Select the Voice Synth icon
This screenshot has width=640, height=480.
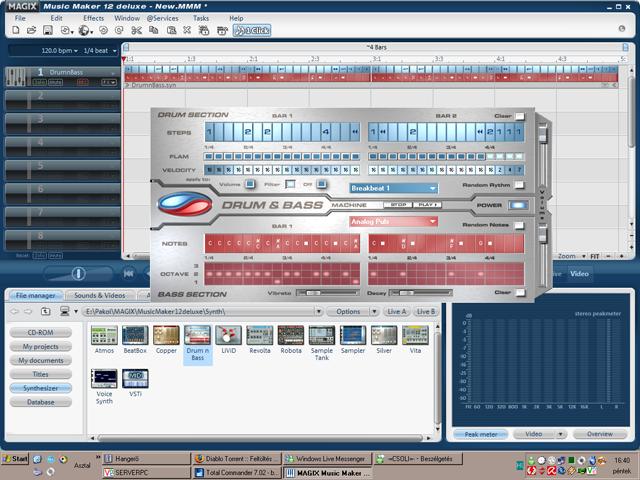coord(103,380)
